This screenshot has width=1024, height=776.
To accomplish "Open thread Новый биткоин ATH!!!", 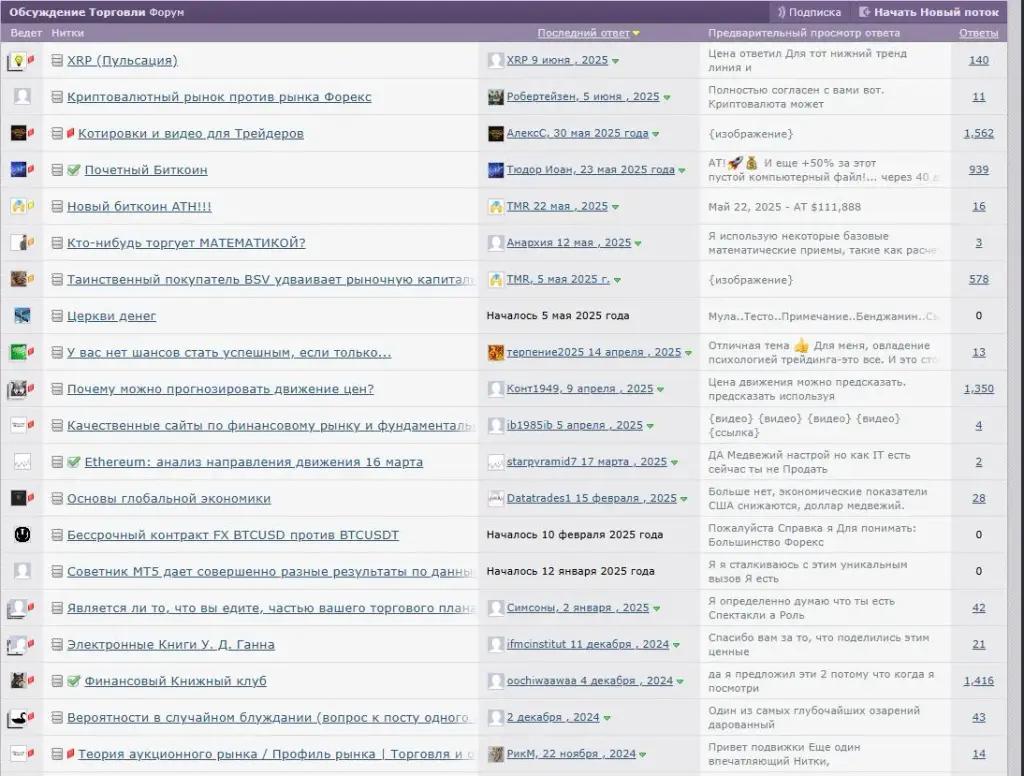I will (139, 206).
